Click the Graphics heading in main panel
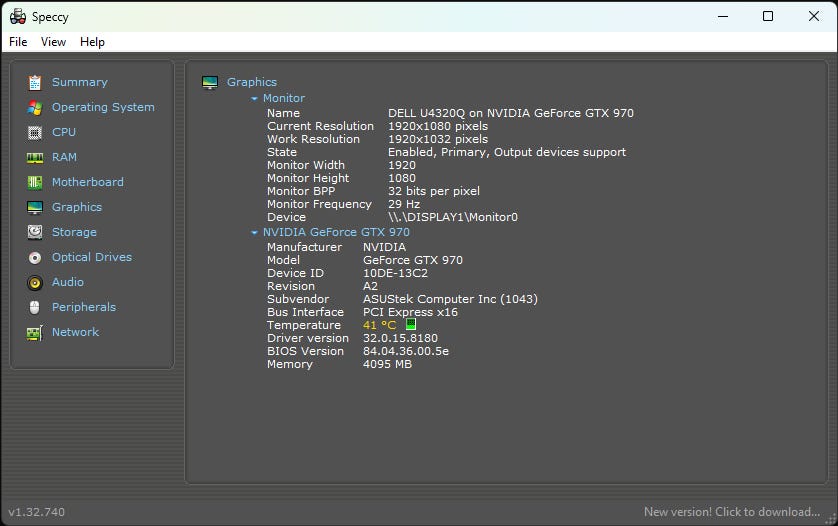This screenshot has width=838, height=526. (252, 82)
